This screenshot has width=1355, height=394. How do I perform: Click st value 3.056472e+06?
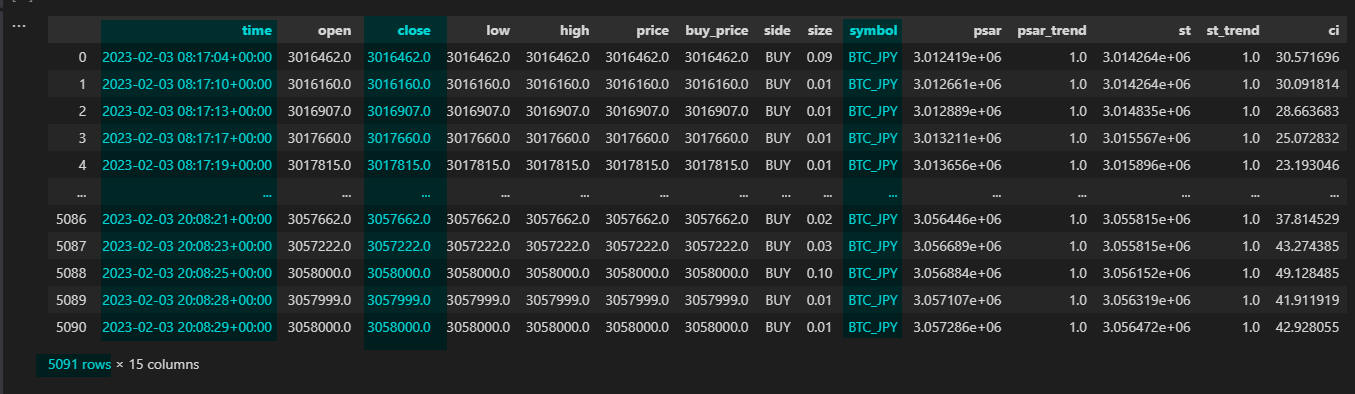point(1146,326)
